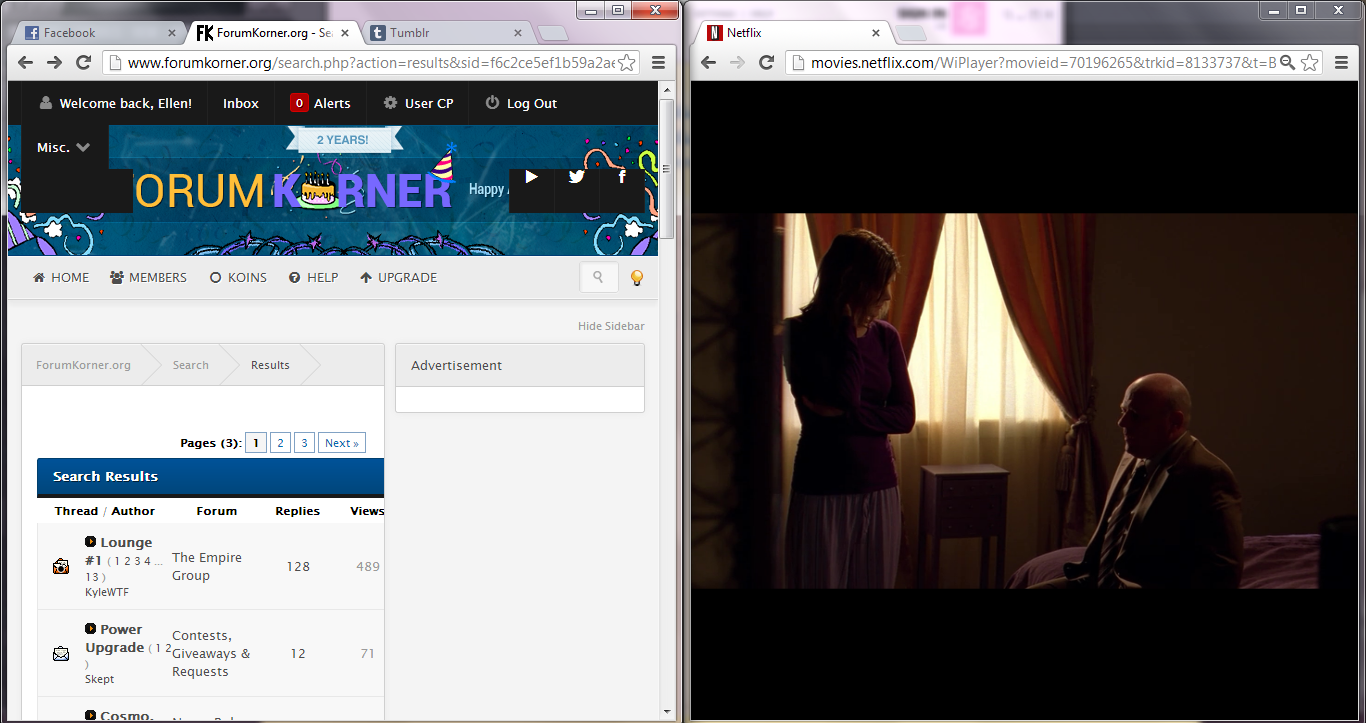This screenshot has height=723, width=1366.
Task: Open the forum search magnifier box
Action: click(598, 277)
